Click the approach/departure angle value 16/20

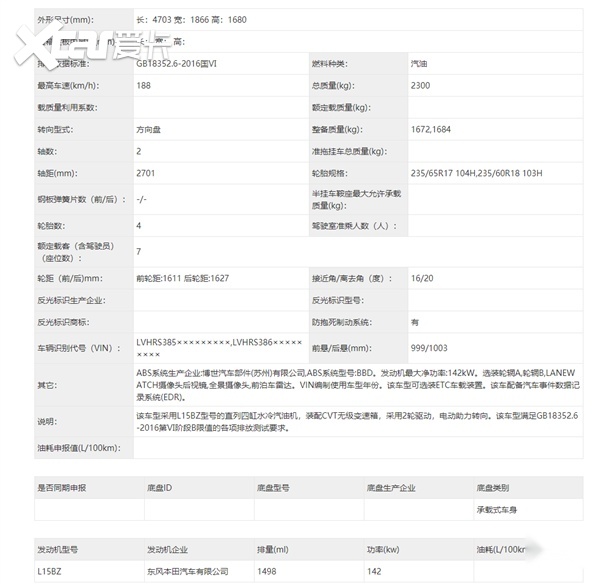422,278
